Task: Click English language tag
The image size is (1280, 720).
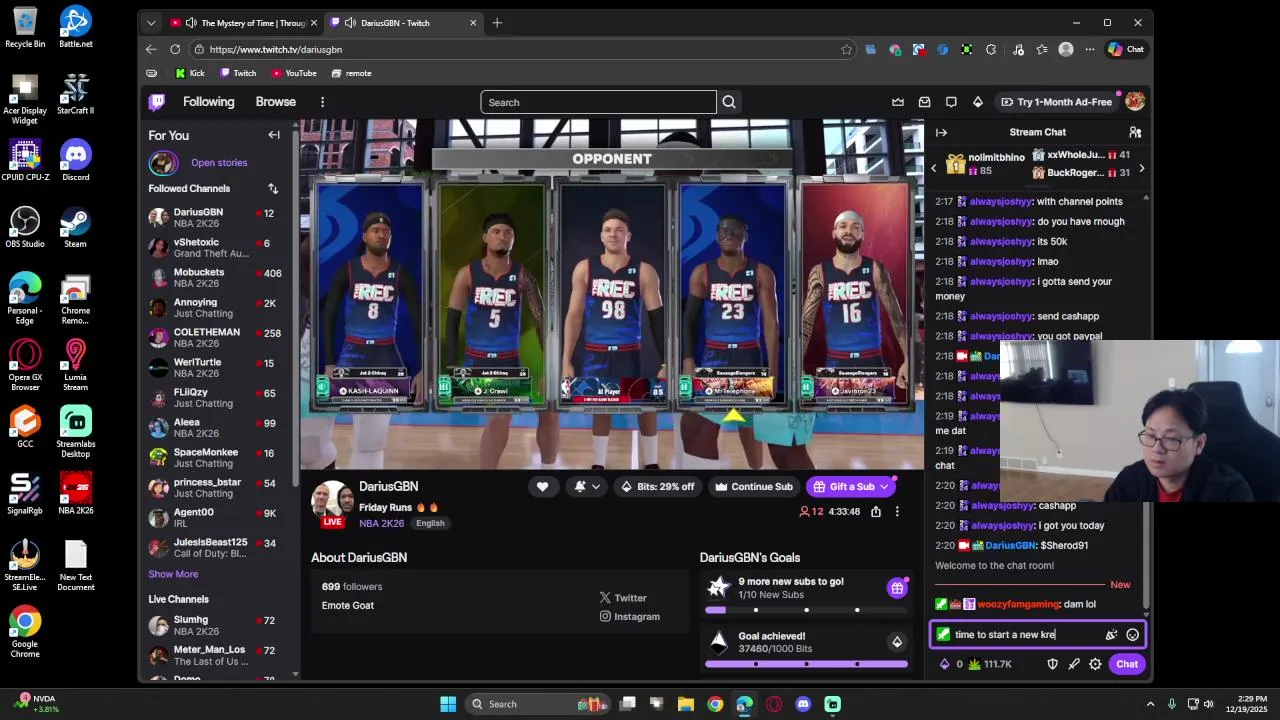Action: tap(430, 523)
